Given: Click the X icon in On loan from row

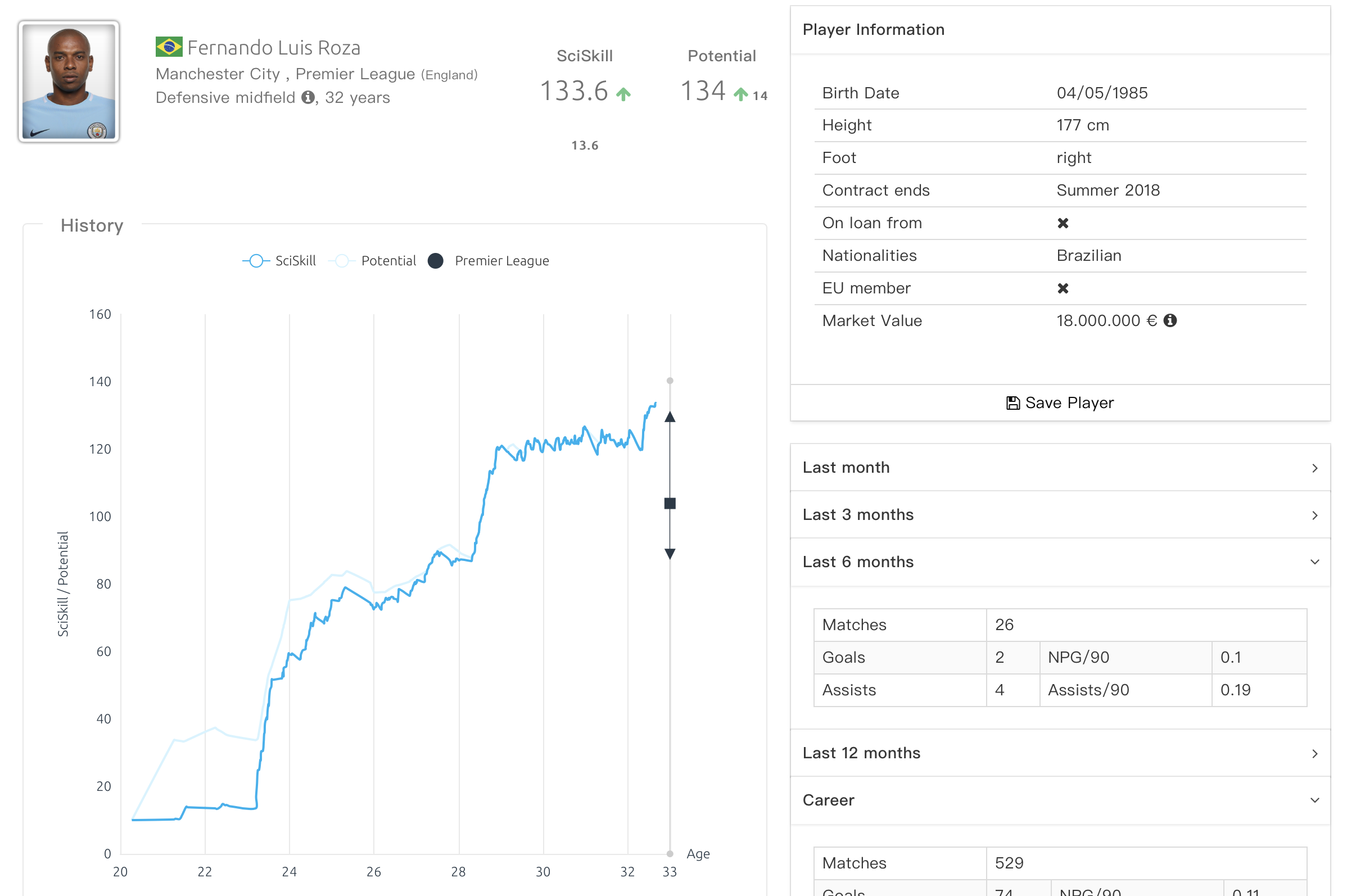Looking at the screenshot, I should (x=1063, y=223).
